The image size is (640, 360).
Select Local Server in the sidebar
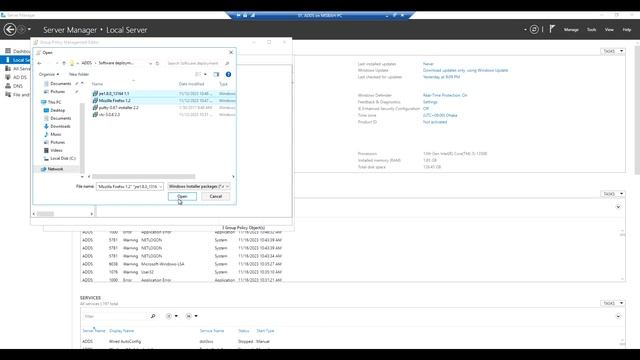click(x=16, y=60)
